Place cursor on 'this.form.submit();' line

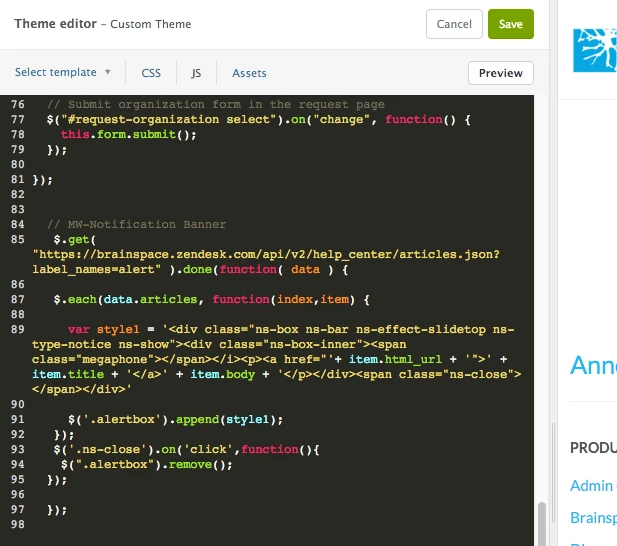pyautogui.click(x=128, y=135)
